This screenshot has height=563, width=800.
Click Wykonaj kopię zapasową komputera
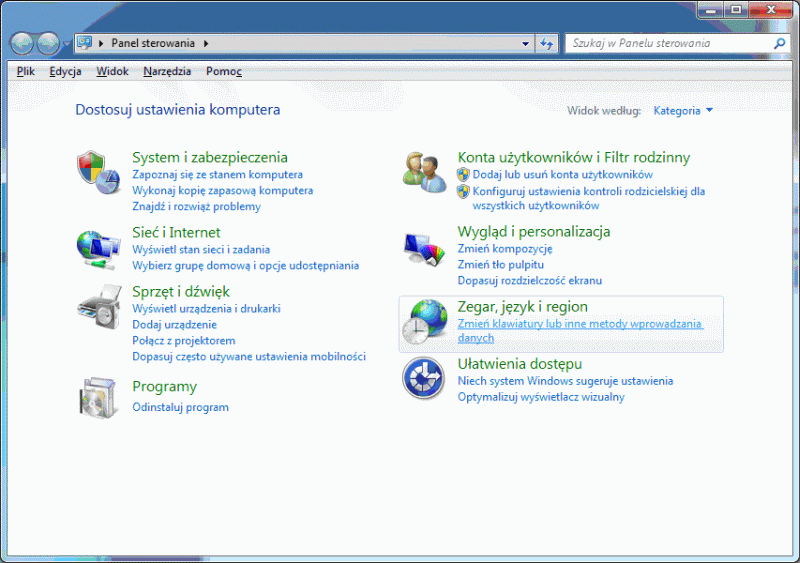pyautogui.click(x=222, y=190)
